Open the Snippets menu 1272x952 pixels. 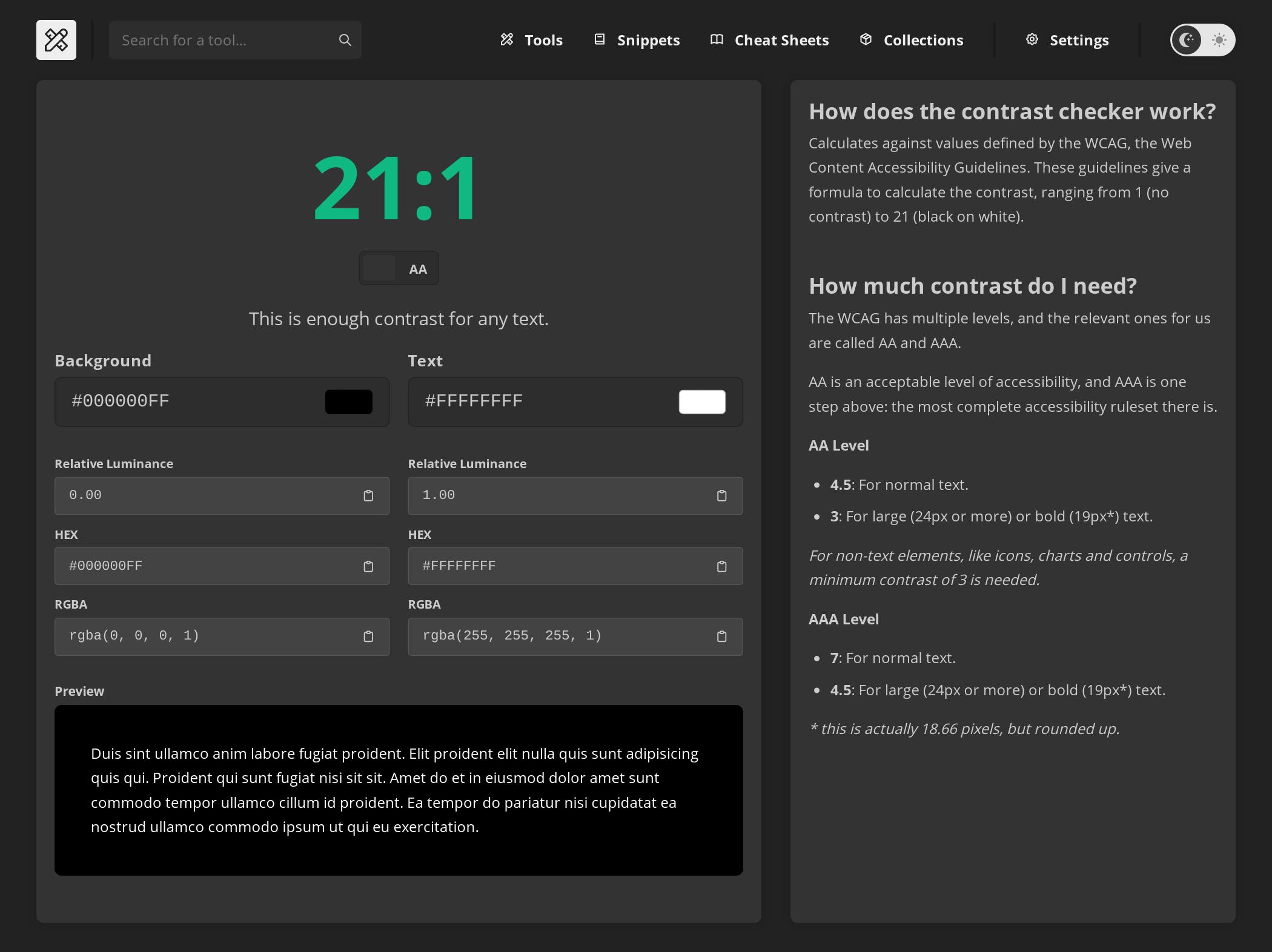637,40
